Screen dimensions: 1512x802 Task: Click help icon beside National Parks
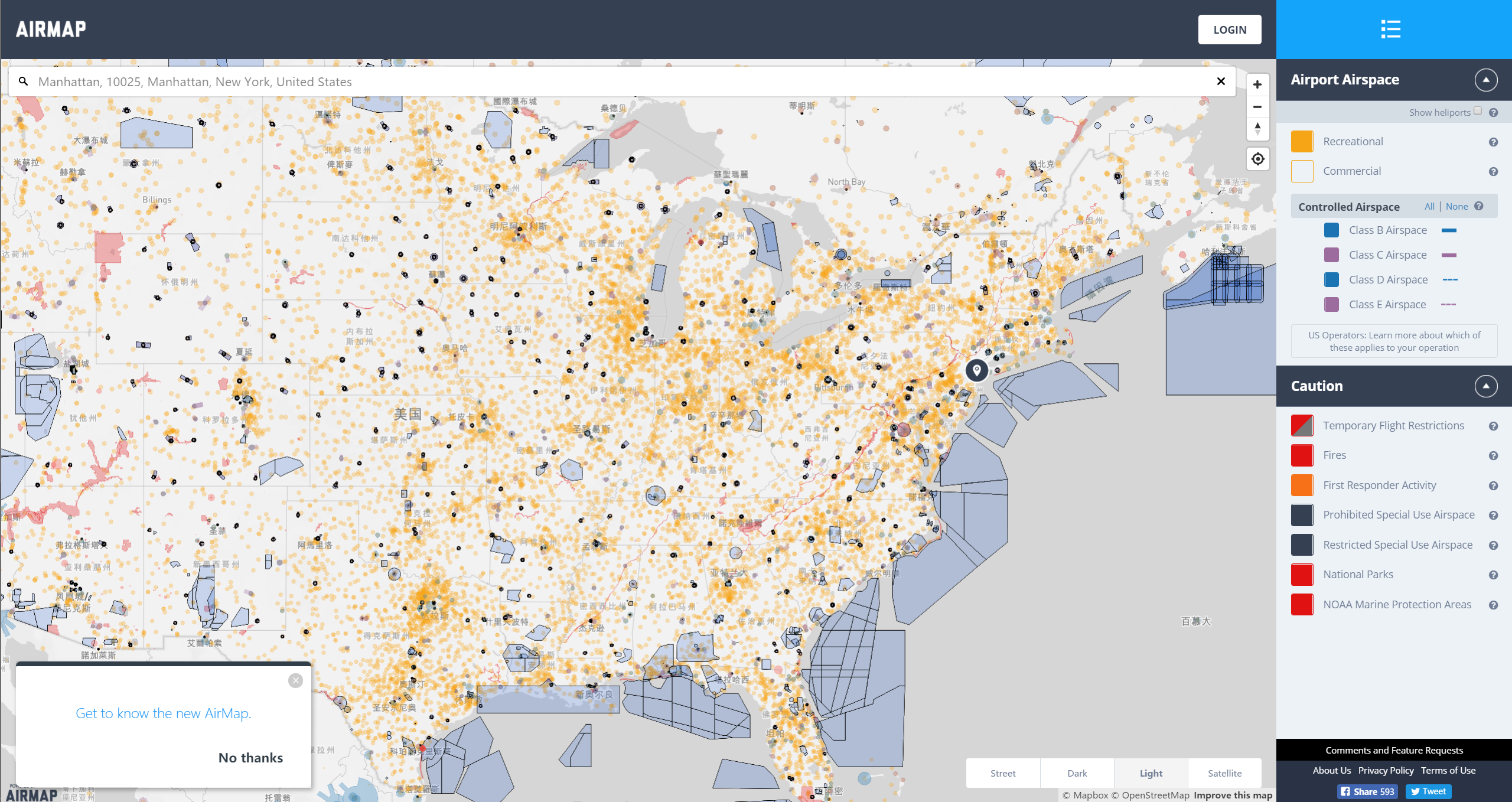point(1493,575)
